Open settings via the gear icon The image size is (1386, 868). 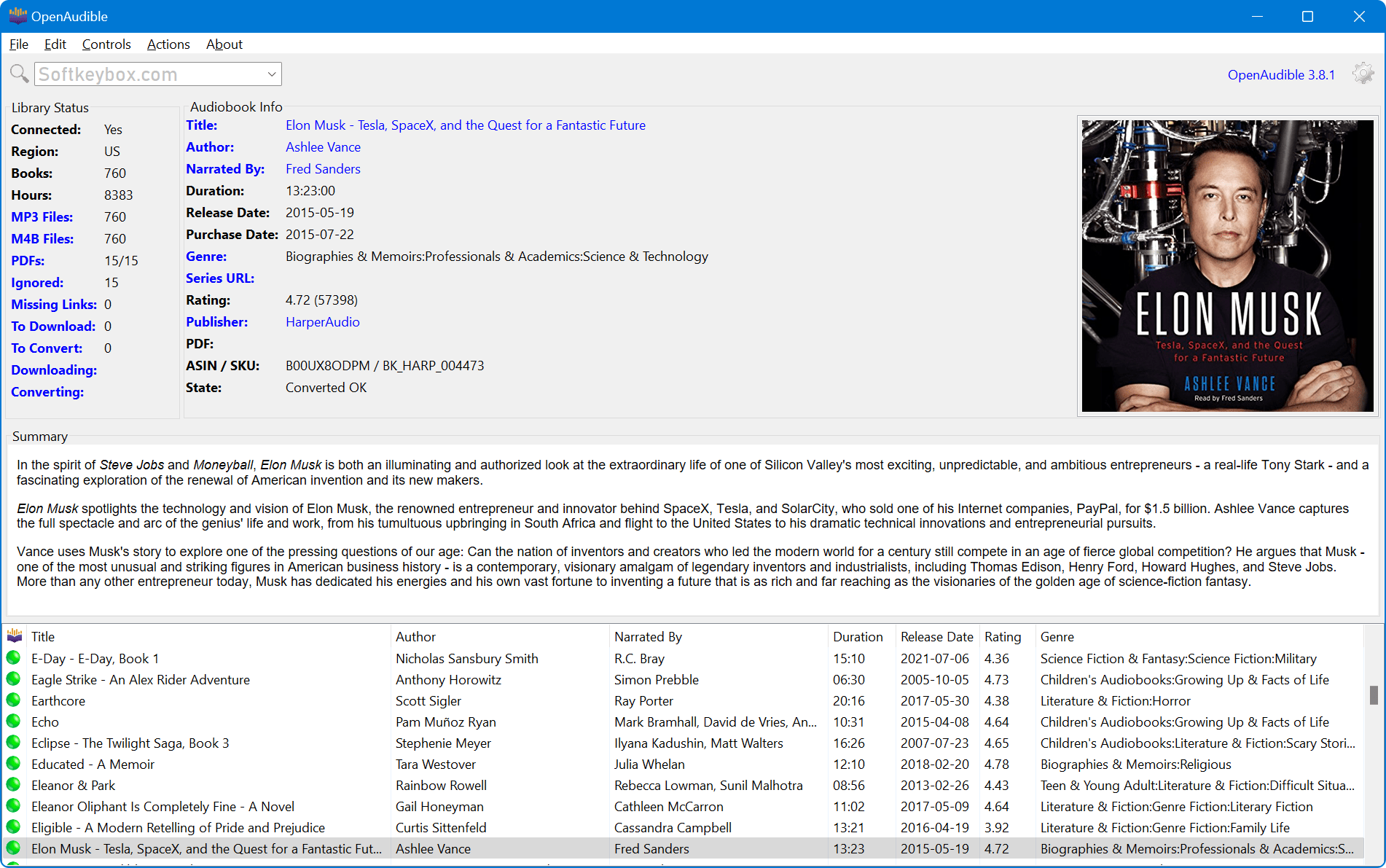pyautogui.click(x=1363, y=74)
